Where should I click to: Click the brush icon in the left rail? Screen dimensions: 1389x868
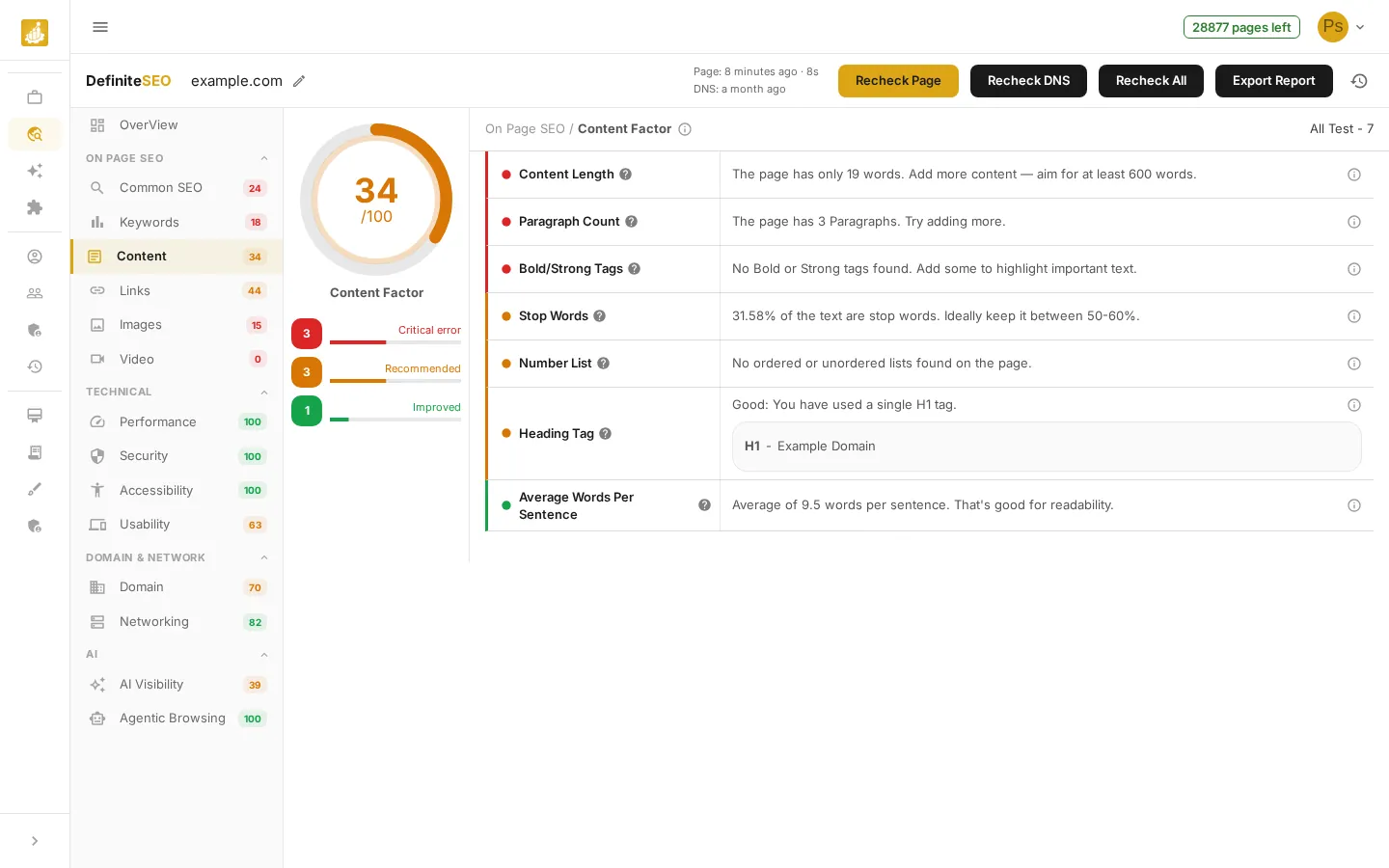click(35, 489)
